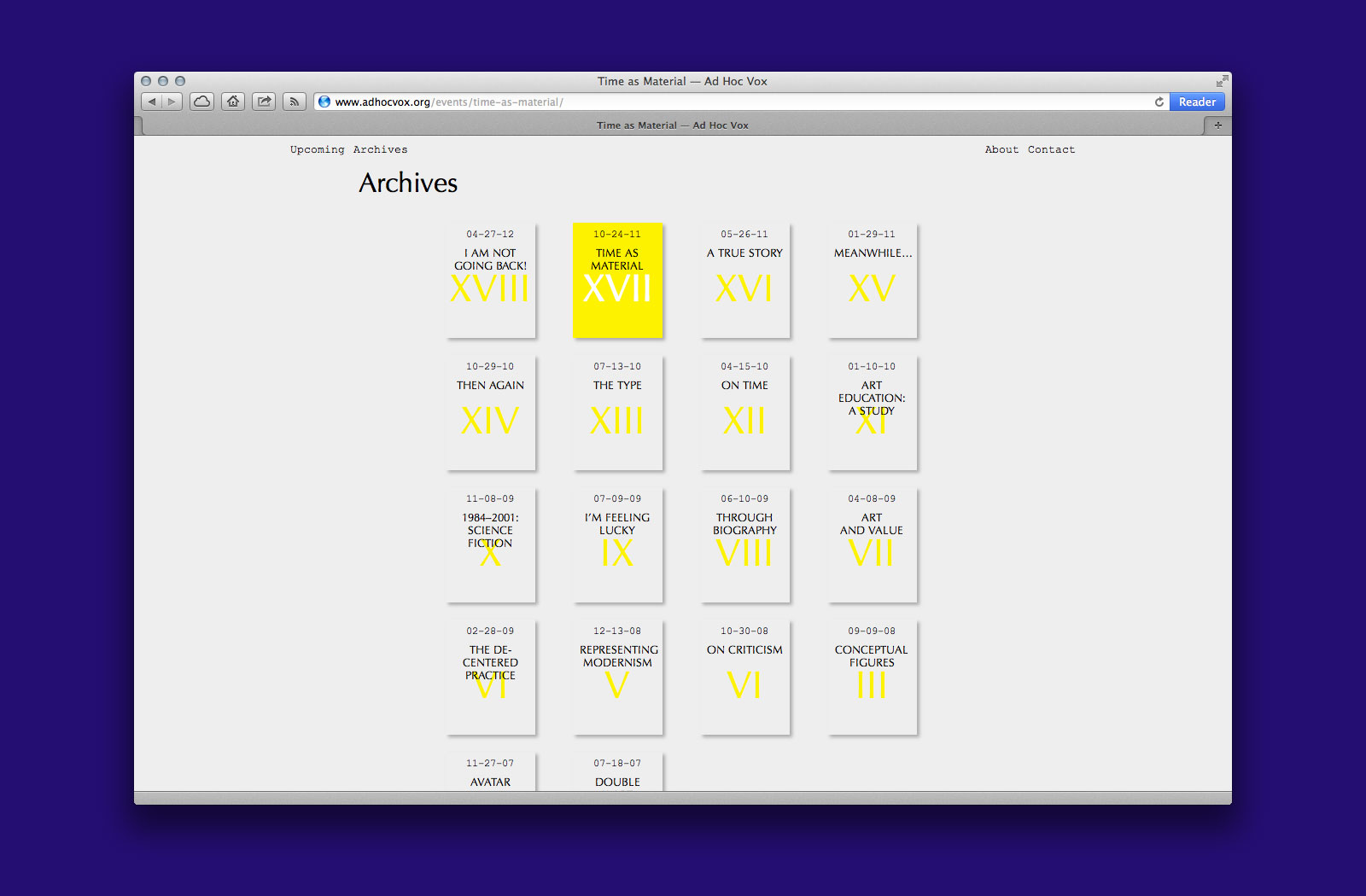The width and height of the screenshot is (1366, 896).
Task: Open the Representing Modernism card
Action: (x=617, y=678)
